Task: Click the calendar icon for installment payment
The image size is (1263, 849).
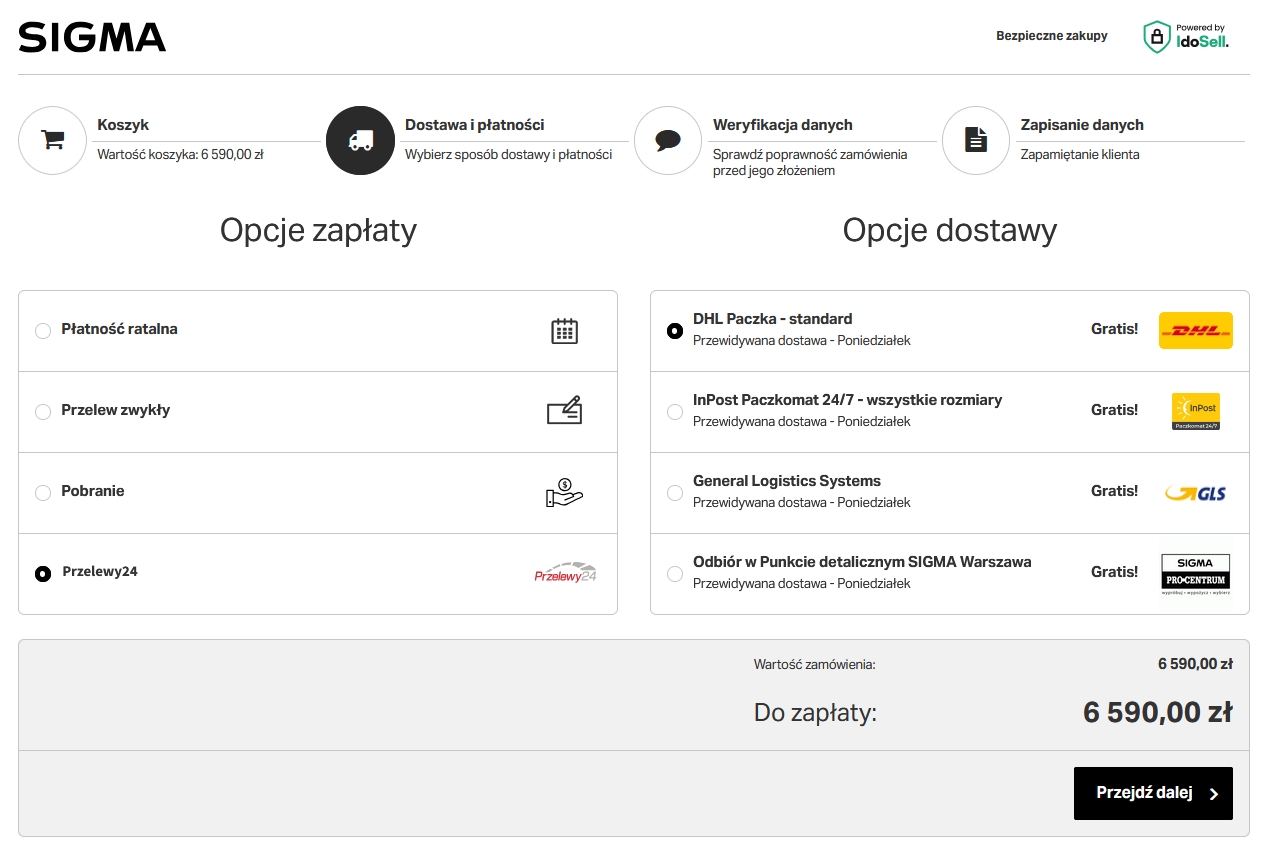Action: (x=565, y=331)
